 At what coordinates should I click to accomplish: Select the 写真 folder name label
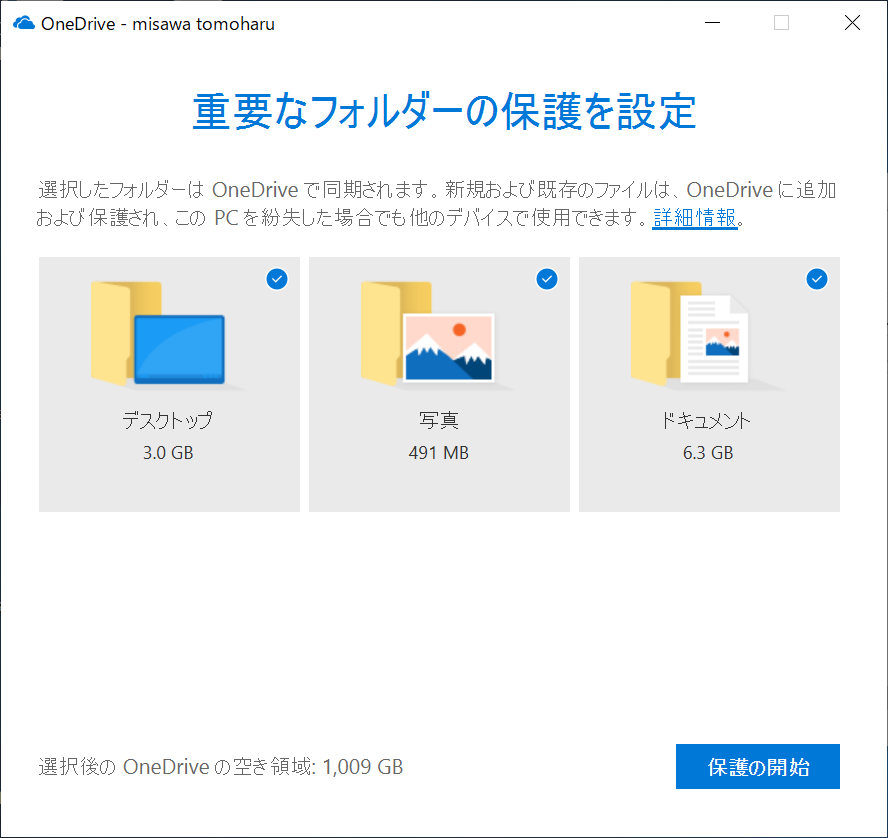point(439,420)
